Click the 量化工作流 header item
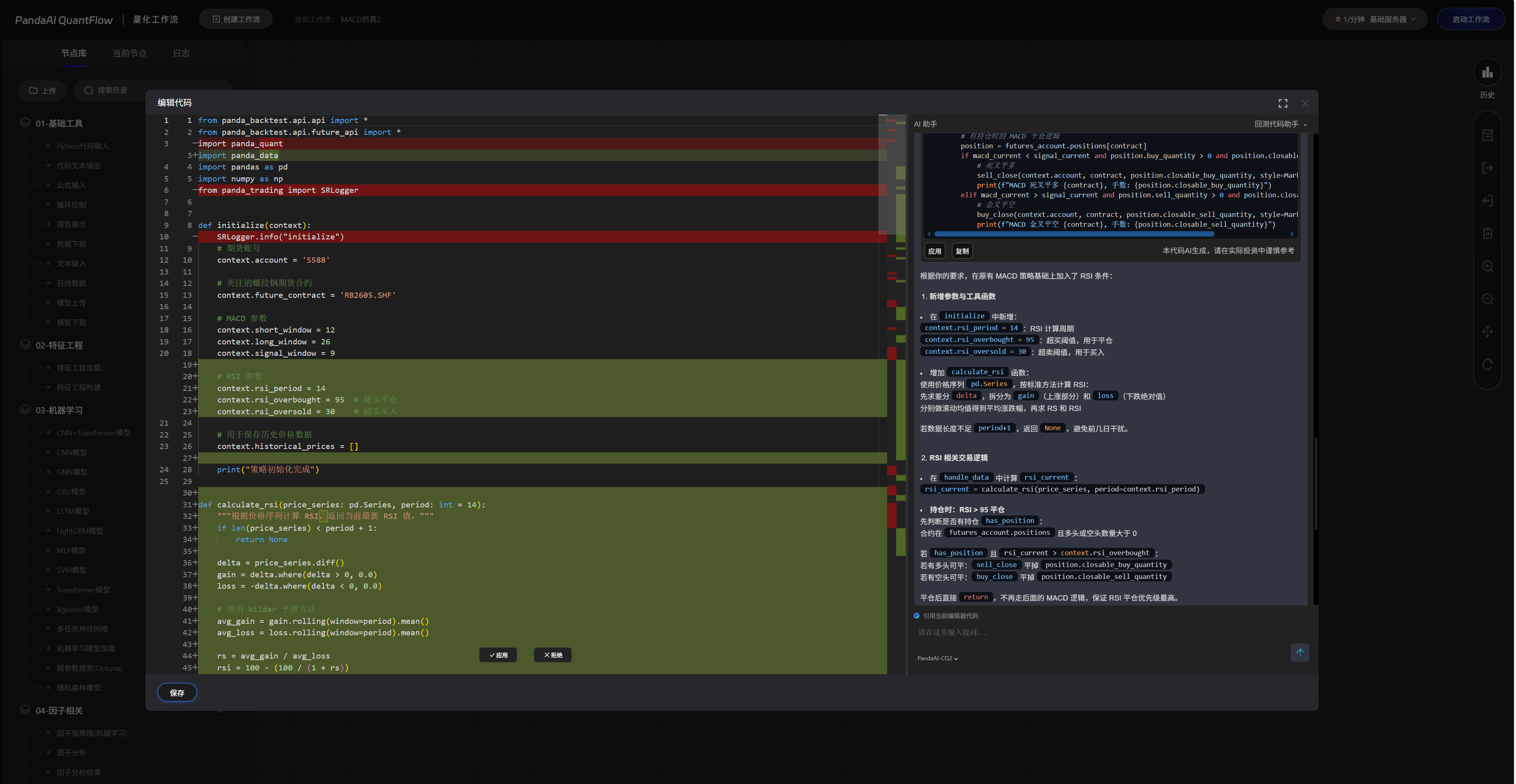Image resolution: width=1516 pixels, height=784 pixels. coord(155,20)
